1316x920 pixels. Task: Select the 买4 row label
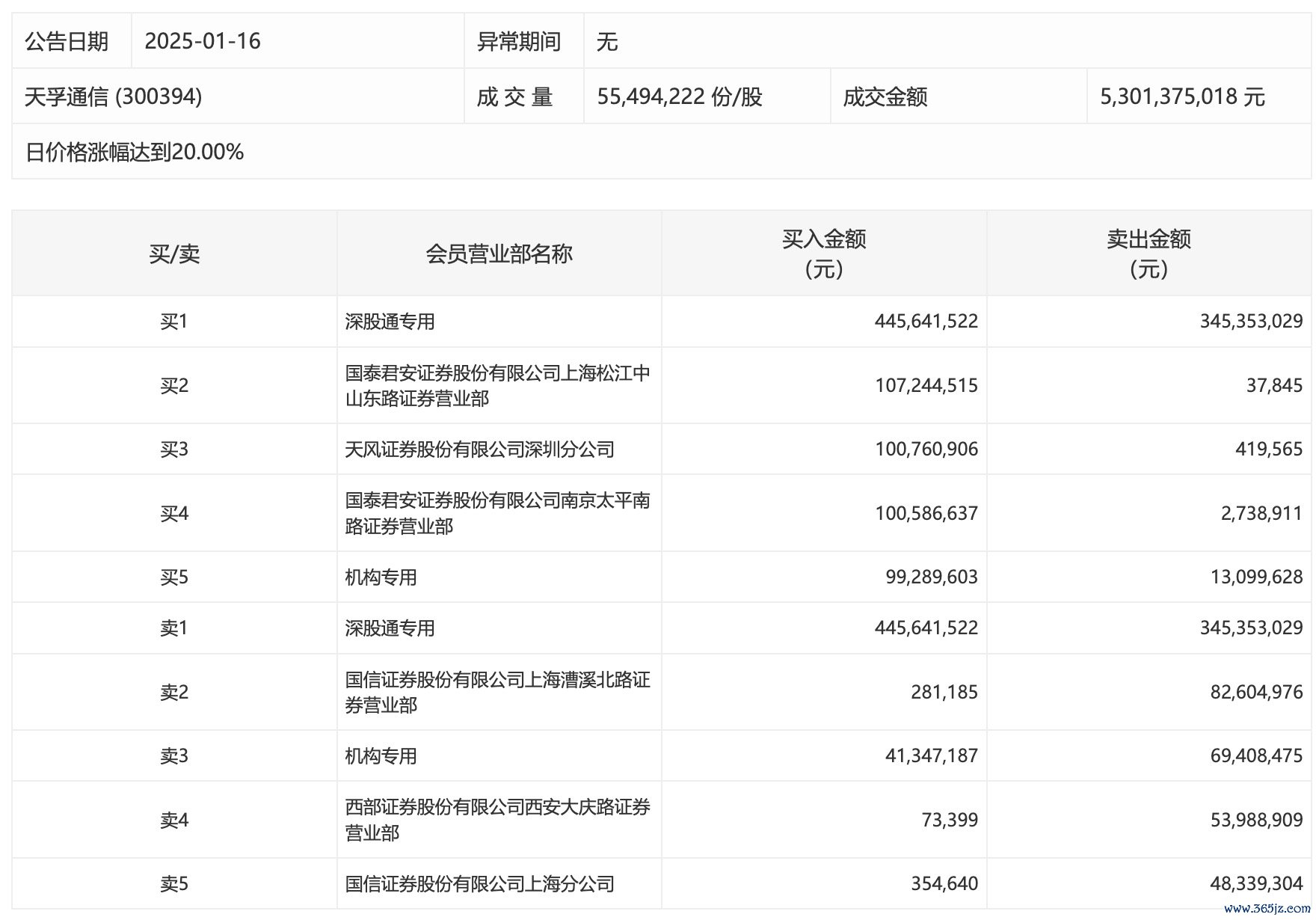point(174,514)
